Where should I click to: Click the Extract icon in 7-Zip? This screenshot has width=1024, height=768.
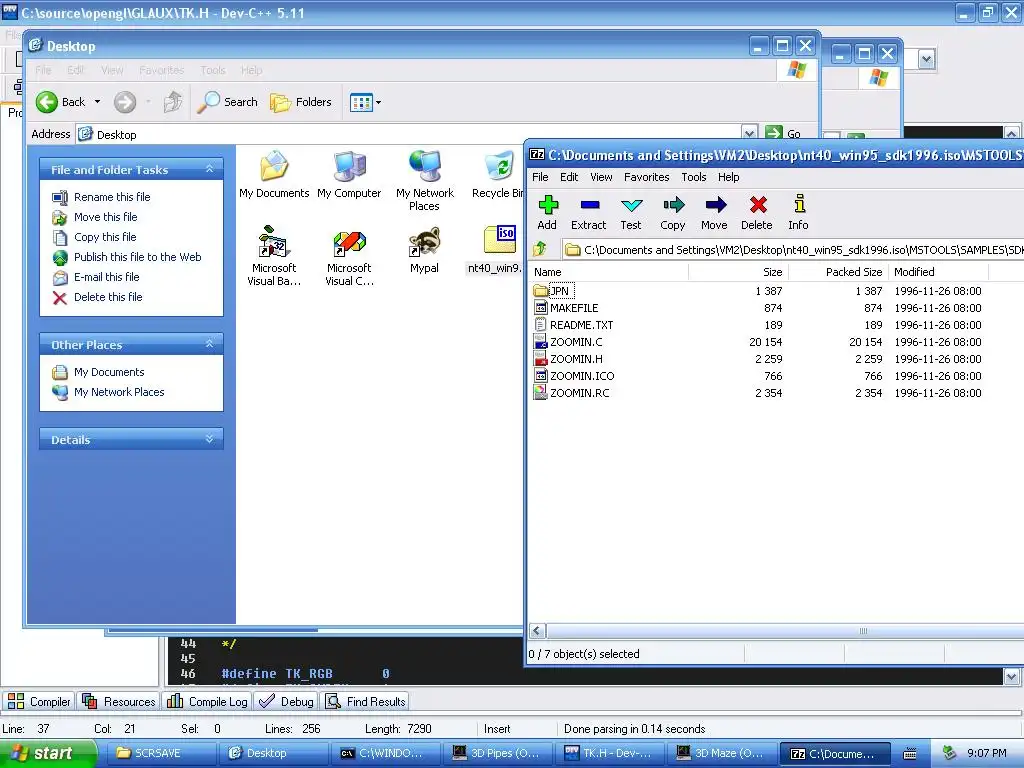pos(588,213)
